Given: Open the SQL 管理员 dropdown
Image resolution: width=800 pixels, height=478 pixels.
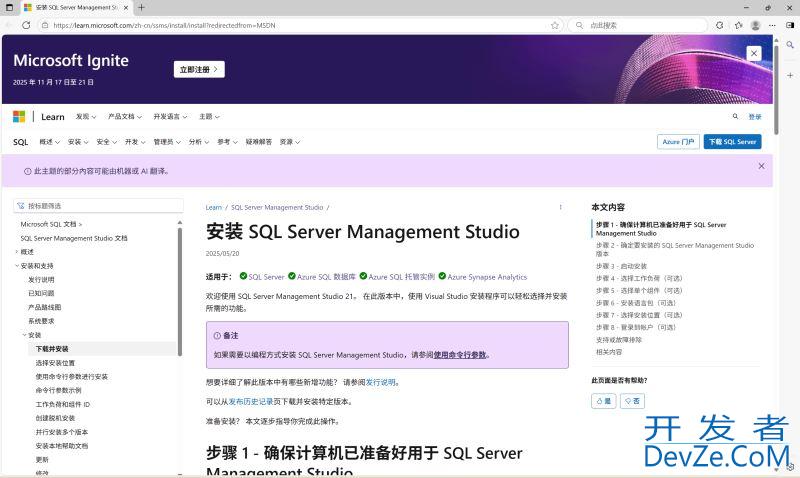Looking at the screenshot, I should (167, 142).
